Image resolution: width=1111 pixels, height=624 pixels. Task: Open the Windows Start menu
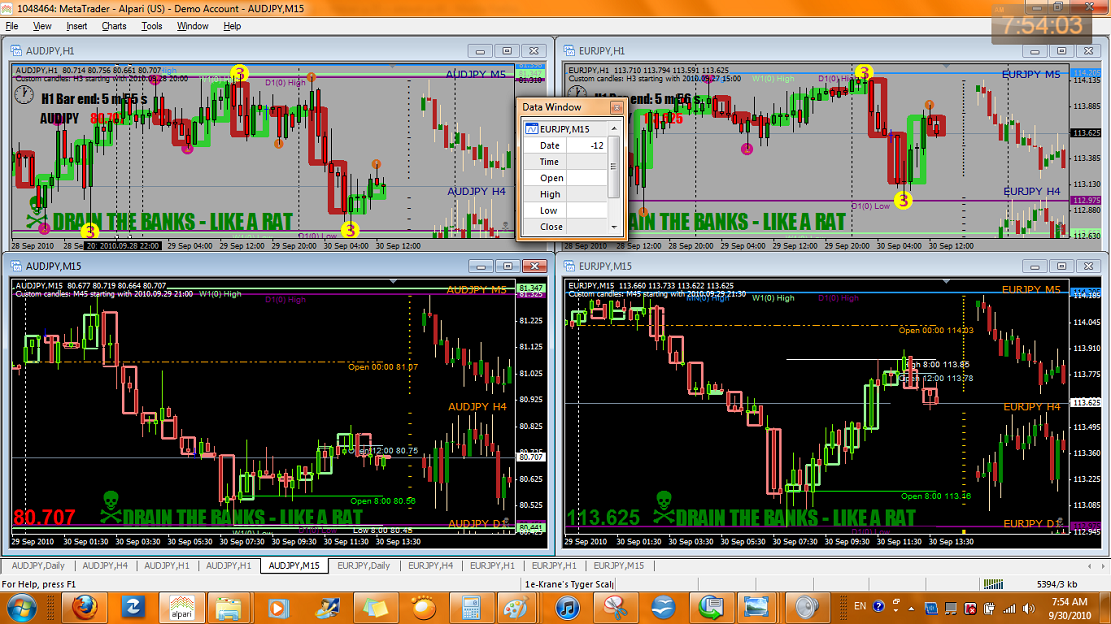21,608
